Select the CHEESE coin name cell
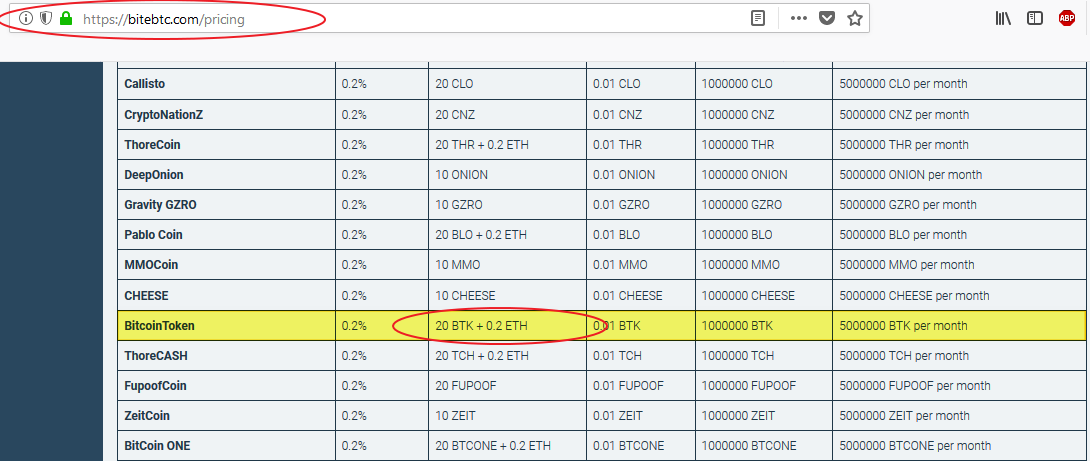The image size is (1090, 461). [226, 296]
